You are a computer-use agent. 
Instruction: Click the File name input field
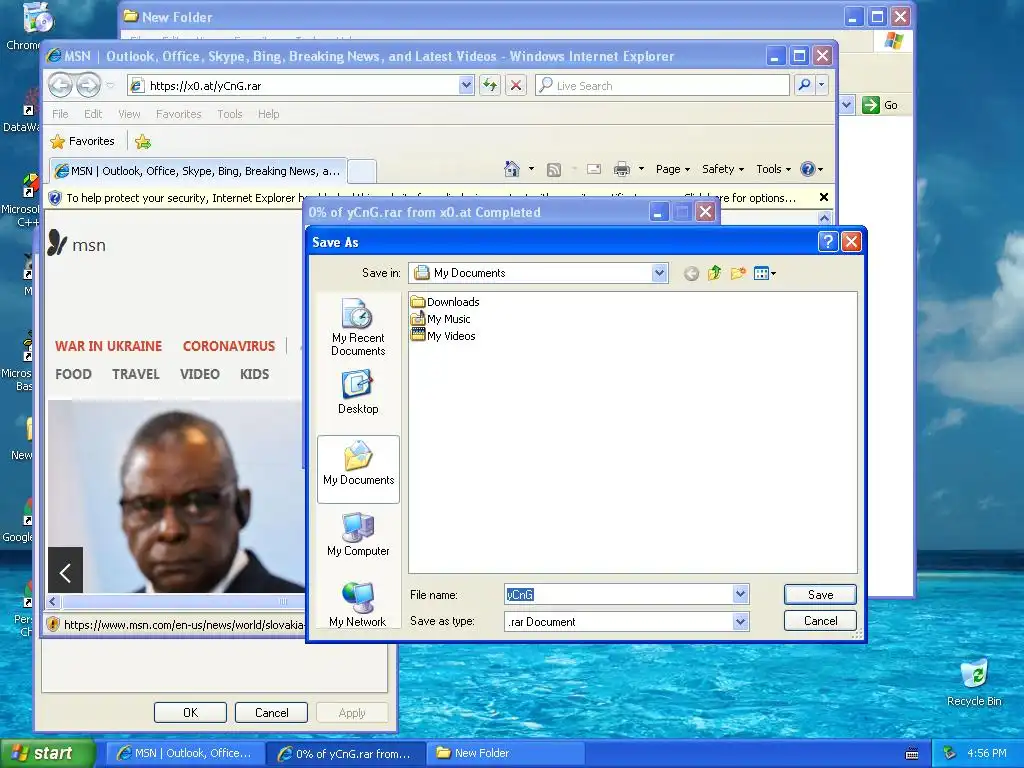point(618,594)
